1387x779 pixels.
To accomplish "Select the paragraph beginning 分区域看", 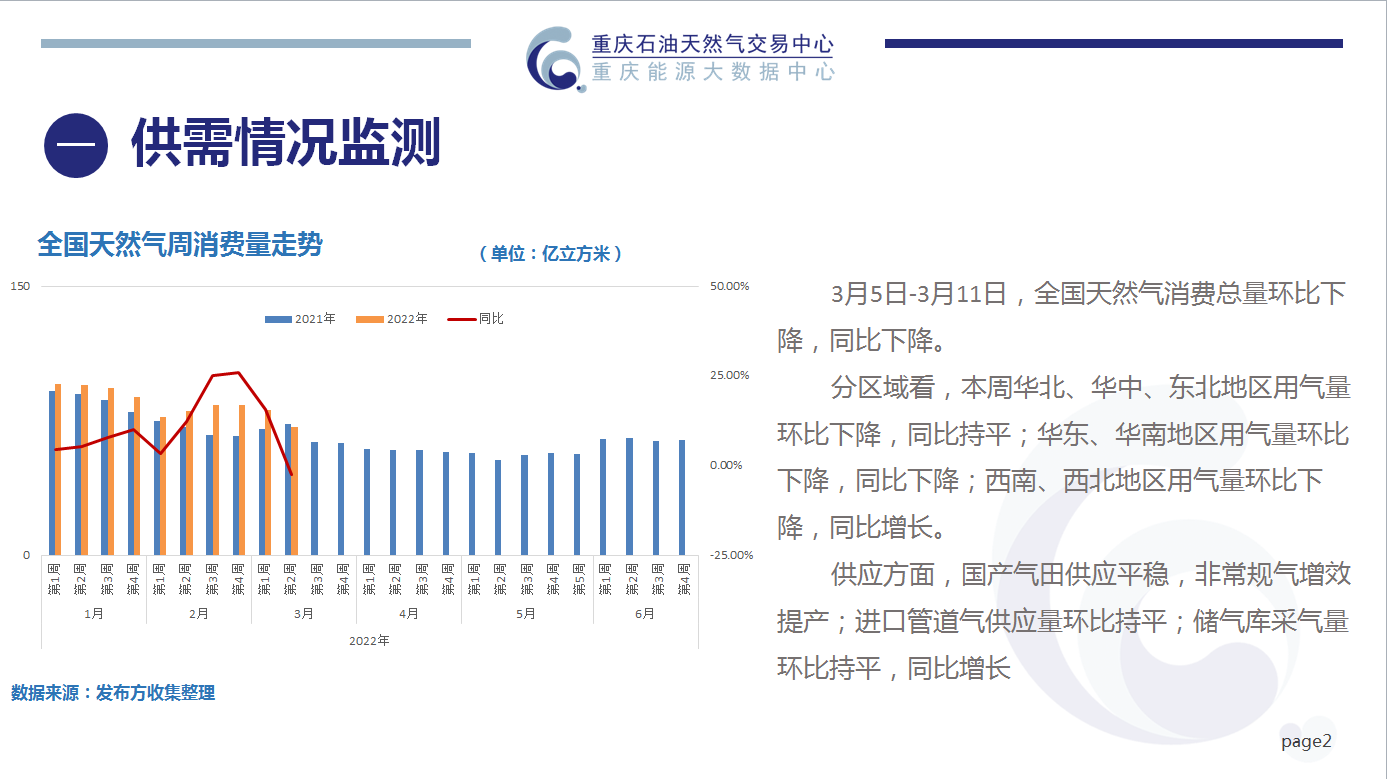I will coord(1064,457).
